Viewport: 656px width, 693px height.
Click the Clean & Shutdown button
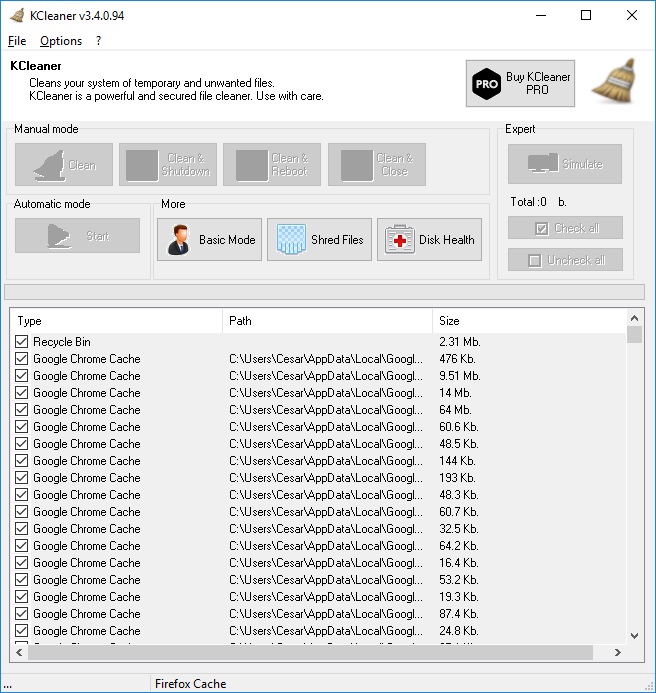168,164
